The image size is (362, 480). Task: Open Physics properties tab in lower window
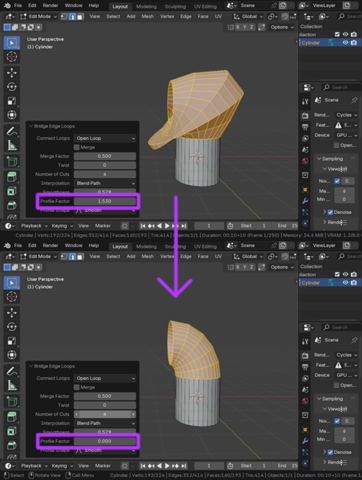[x=305, y=463]
